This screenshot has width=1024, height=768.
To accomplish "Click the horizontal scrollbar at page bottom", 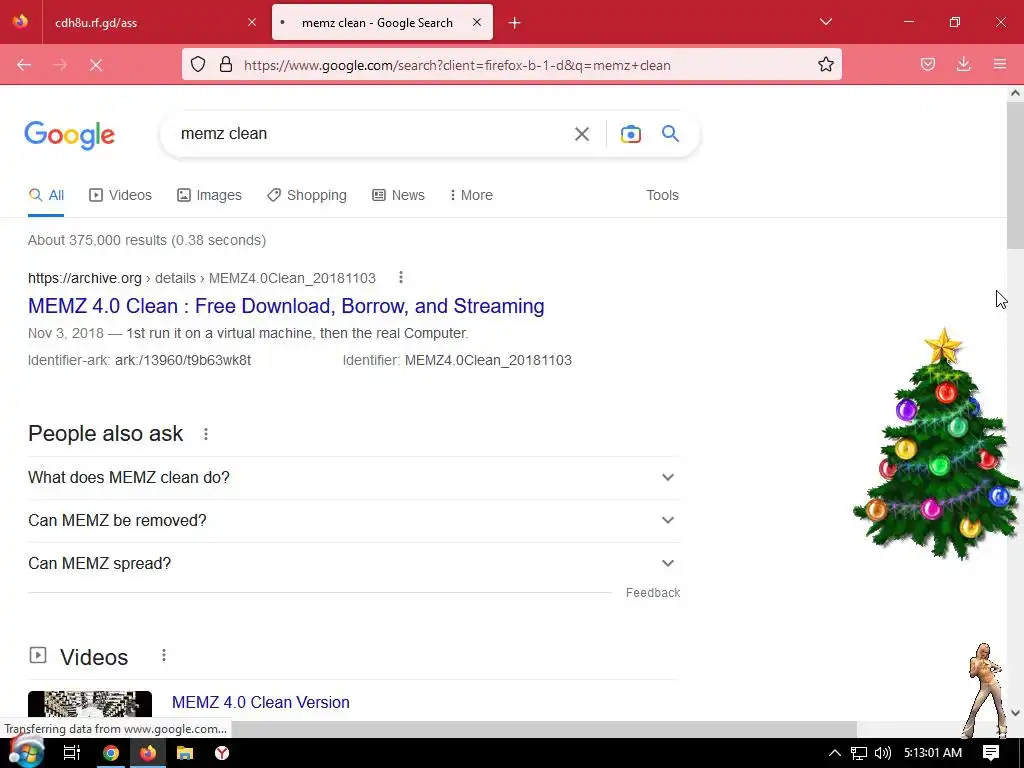I will [543, 729].
